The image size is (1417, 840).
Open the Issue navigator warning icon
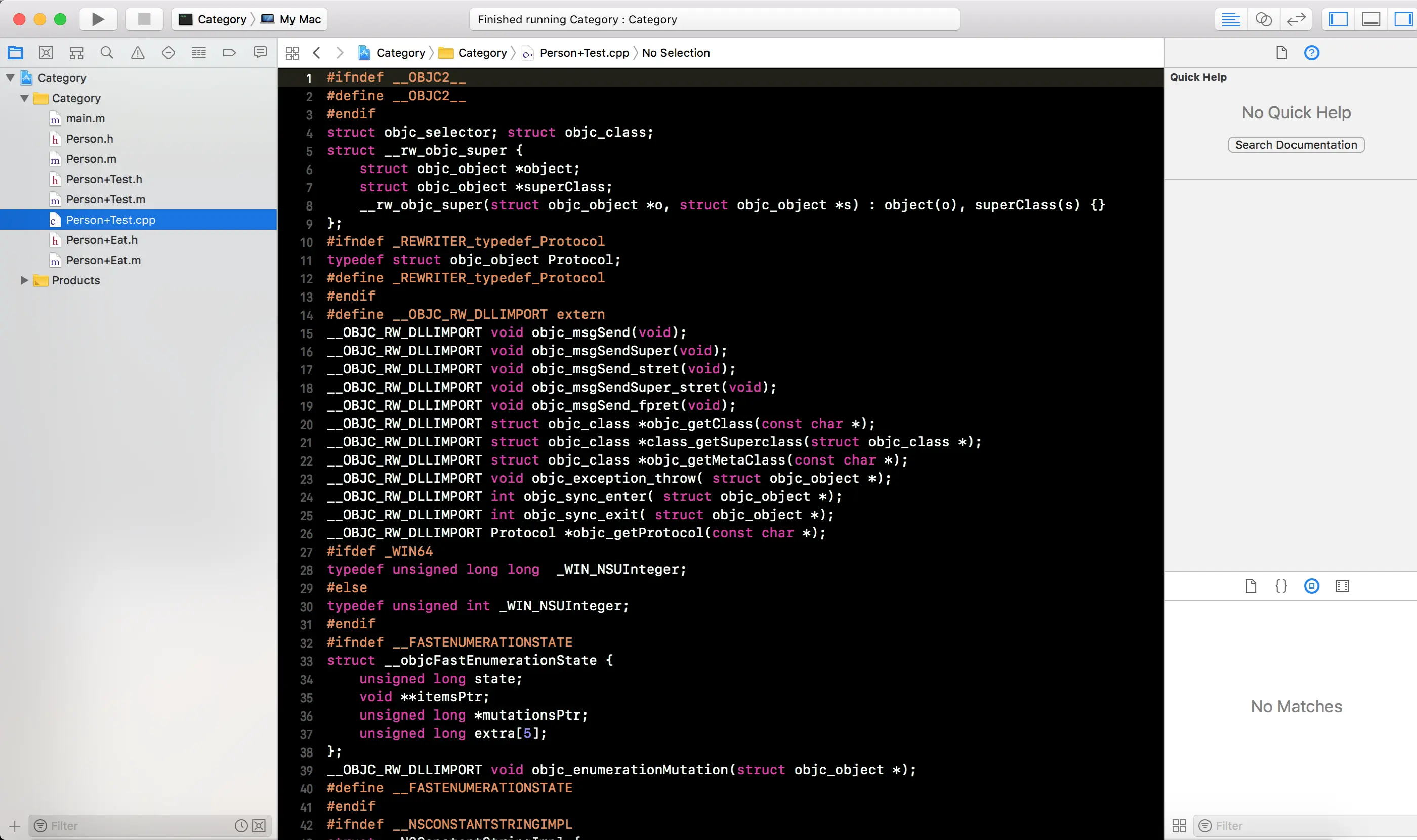click(x=138, y=53)
